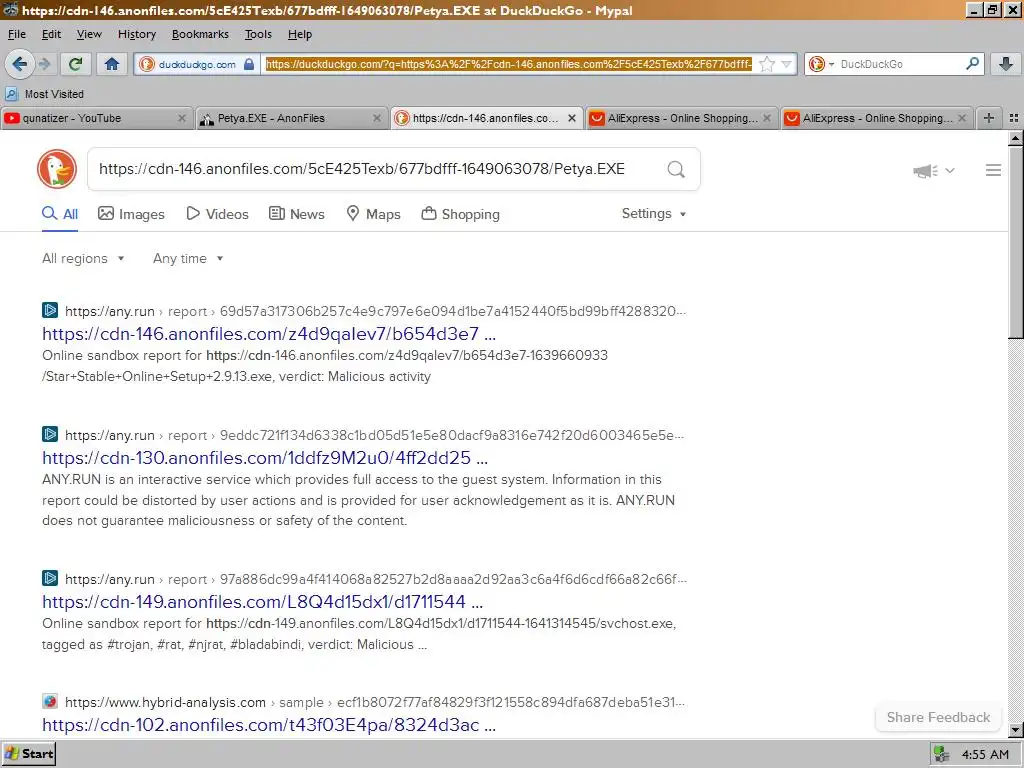
Task: Open cdn-130.anonfiles 1ddfz9M2u0 result link
Action: coord(265,458)
